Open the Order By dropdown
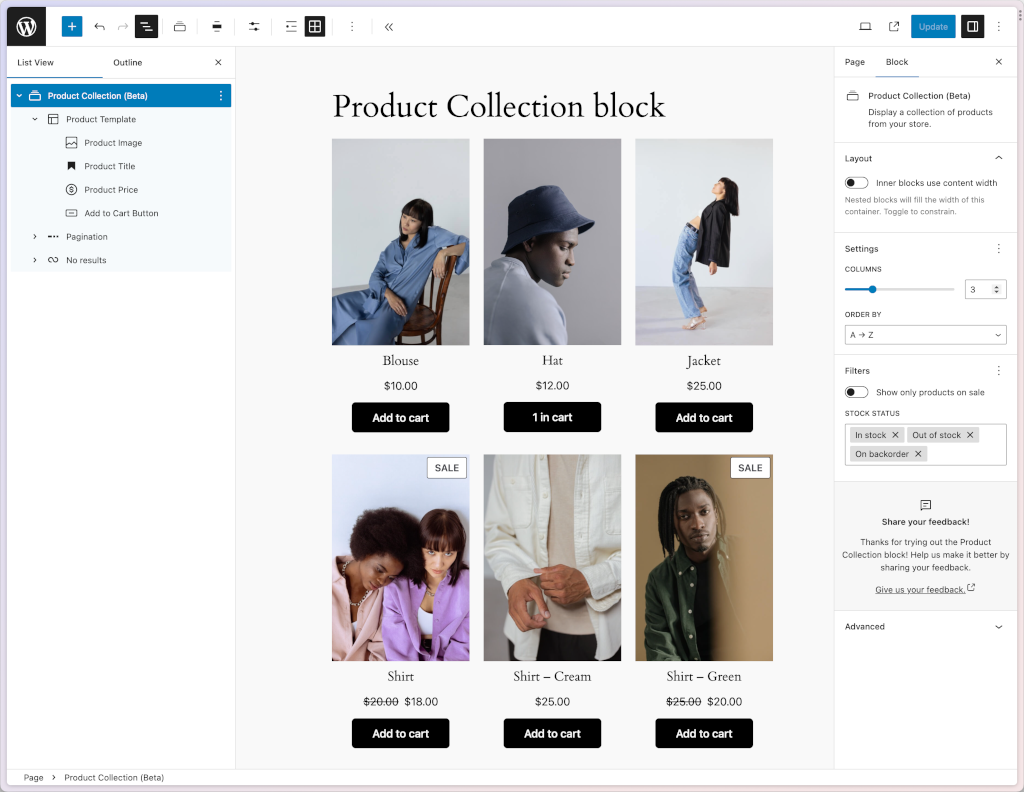Viewport: 1024px width, 792px height. coord(925,334)
